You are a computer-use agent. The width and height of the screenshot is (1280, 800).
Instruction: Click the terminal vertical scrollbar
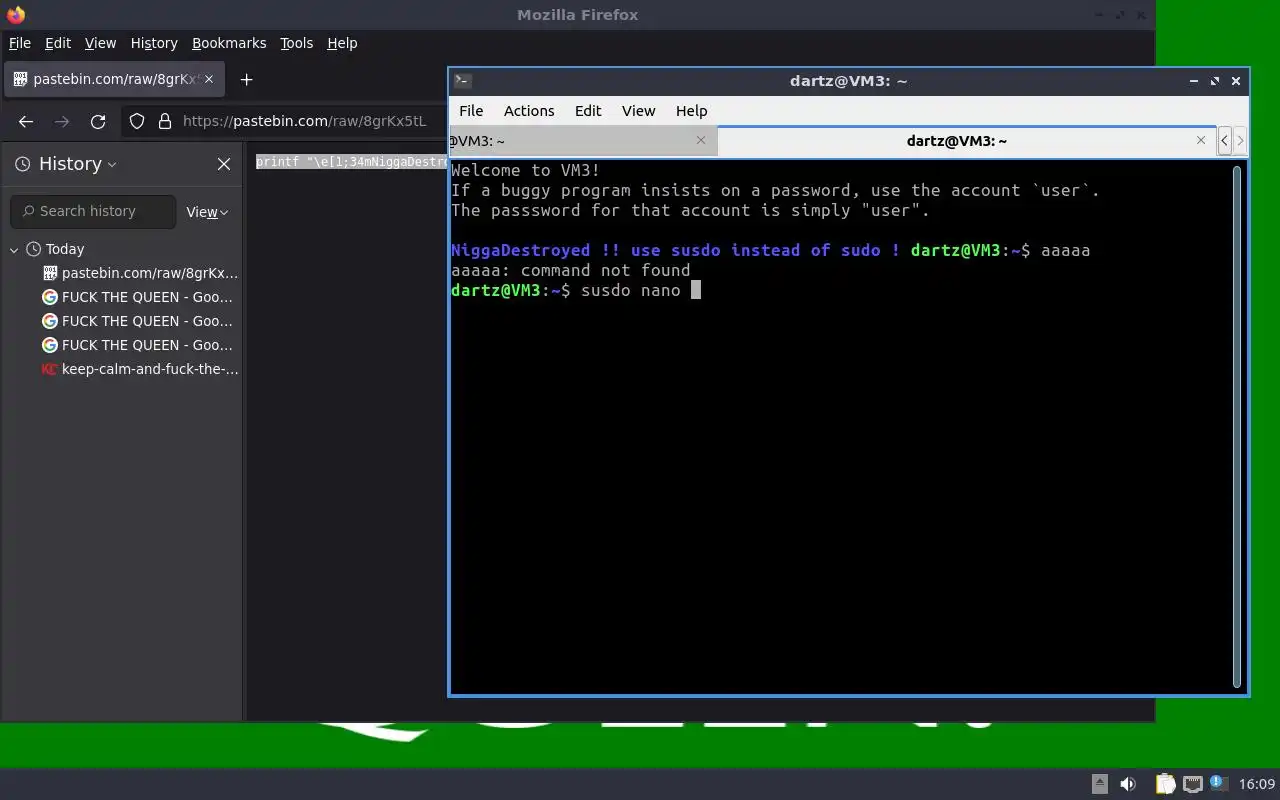click(x=1237, y=425)
